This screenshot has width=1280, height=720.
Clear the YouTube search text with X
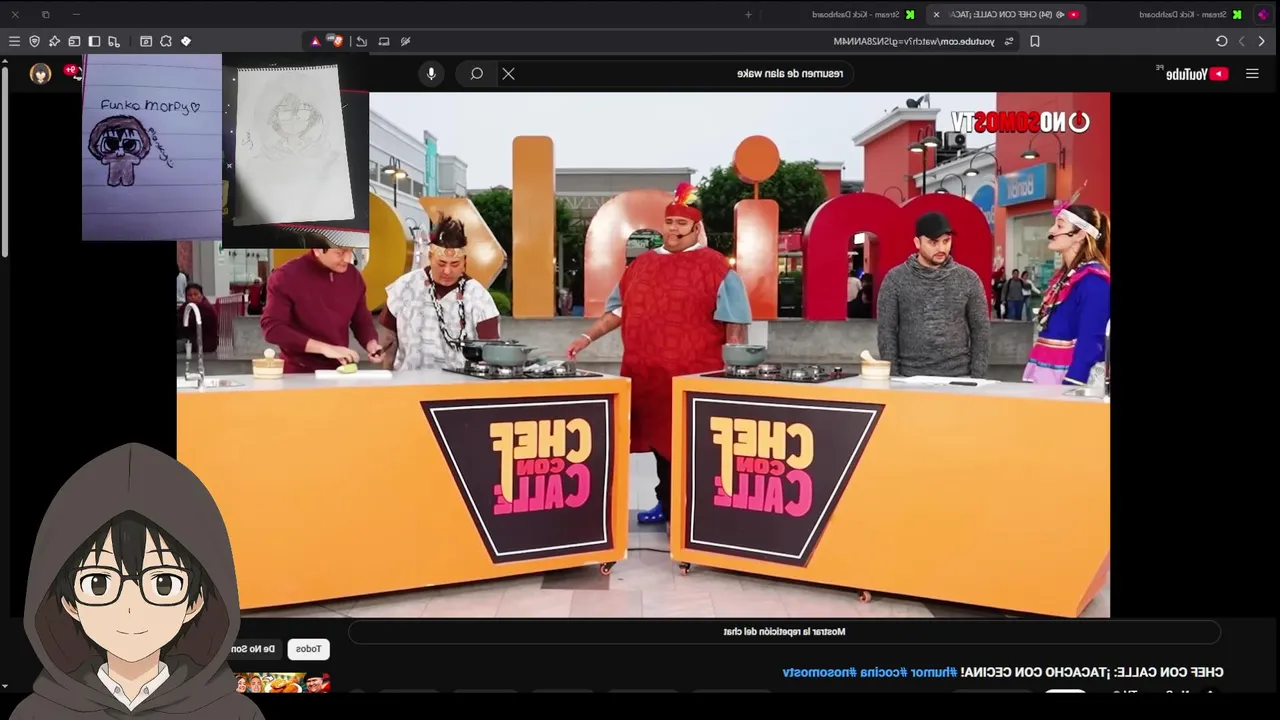click(508, 73)
